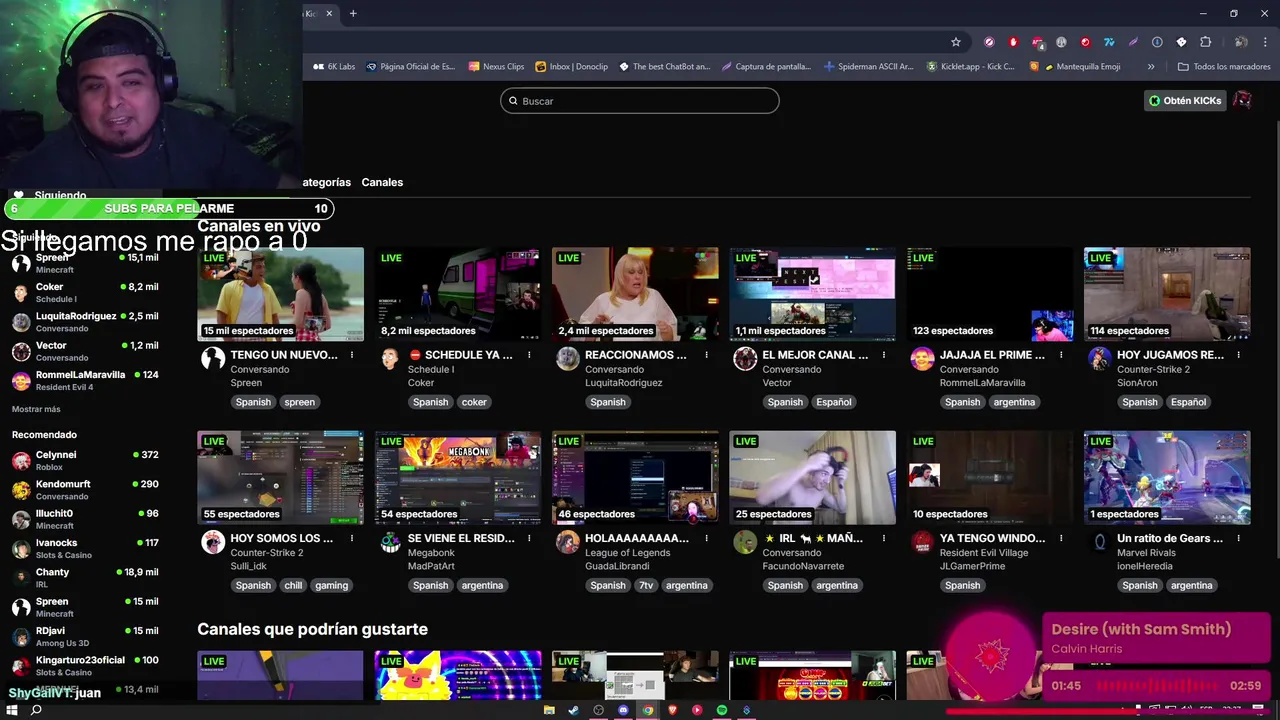Open Spotify from the taskbar
1280x720 pixels.
[721, 710]
